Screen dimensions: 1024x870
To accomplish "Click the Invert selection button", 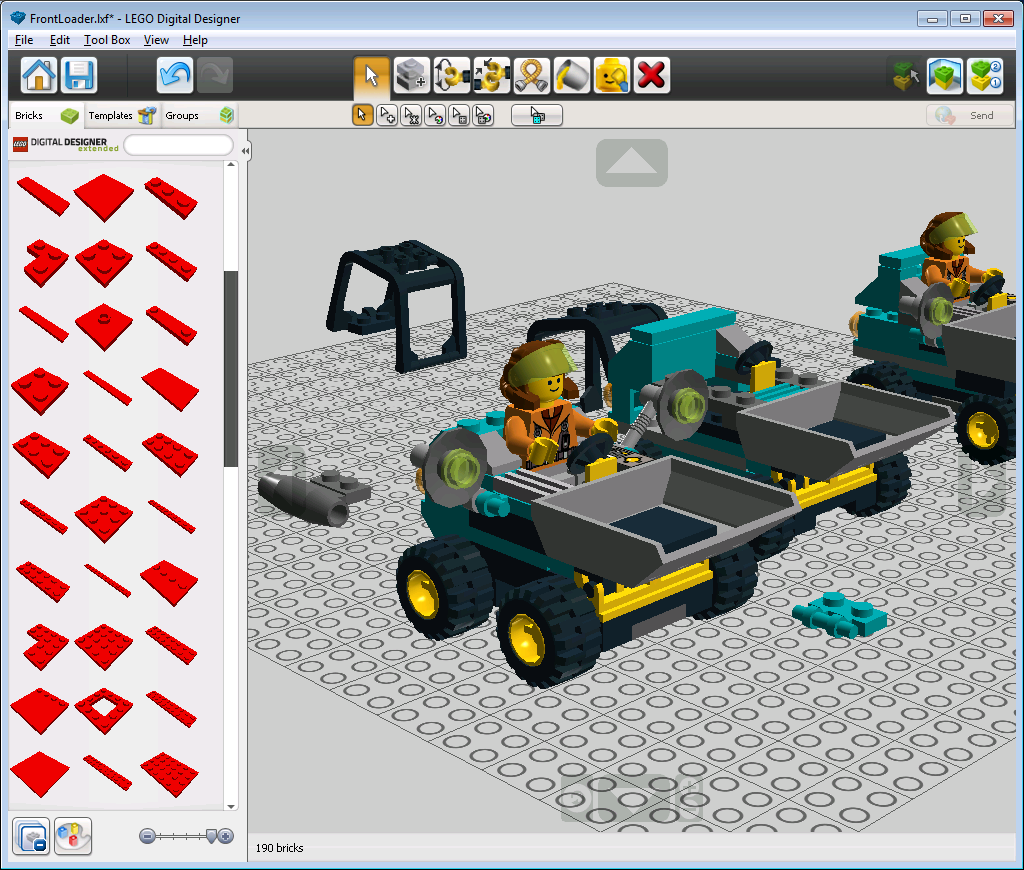I will 537,116.
